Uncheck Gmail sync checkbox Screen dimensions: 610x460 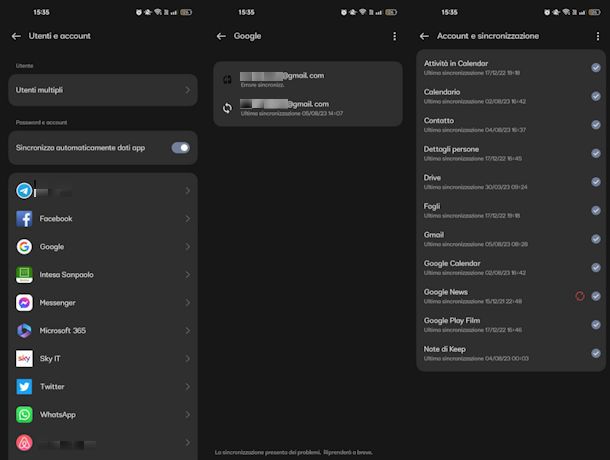click(596, 239)
